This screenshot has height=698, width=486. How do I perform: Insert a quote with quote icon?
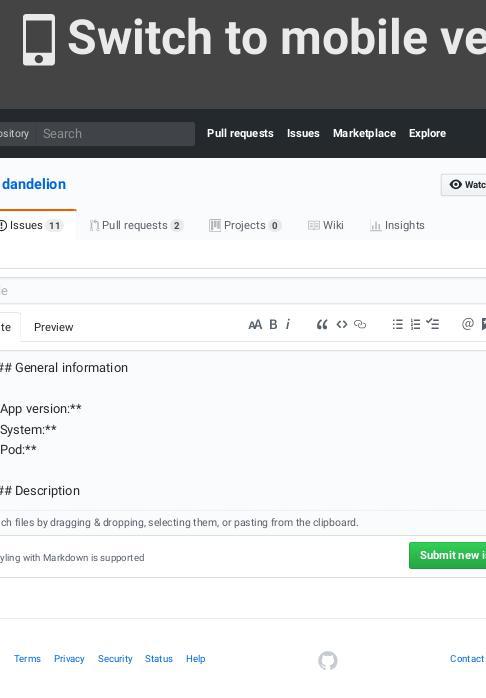pos(322,325)
